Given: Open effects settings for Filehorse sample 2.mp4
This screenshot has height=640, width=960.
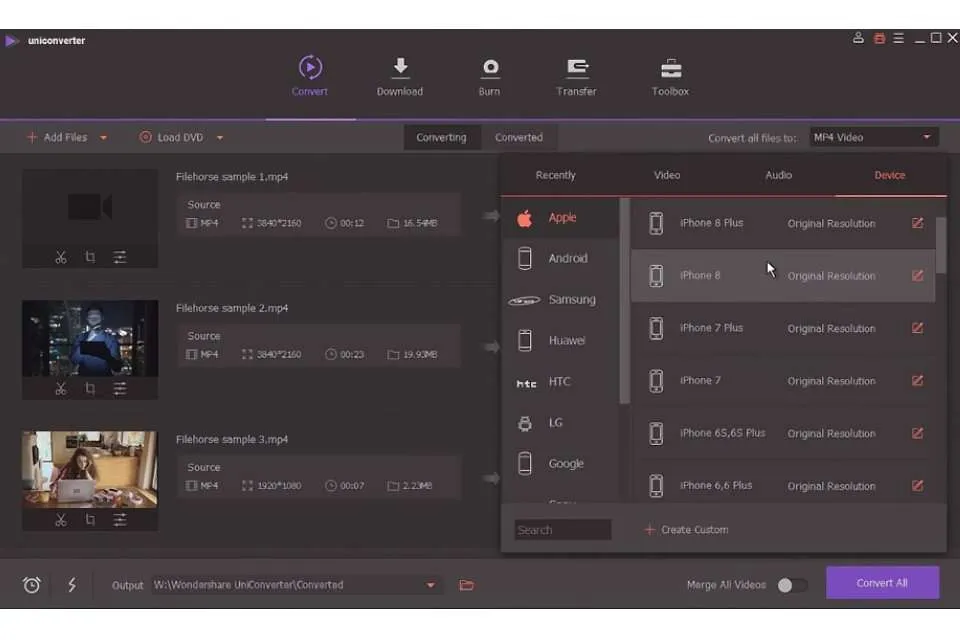Looking at the screenshot, I should (120, 388).
